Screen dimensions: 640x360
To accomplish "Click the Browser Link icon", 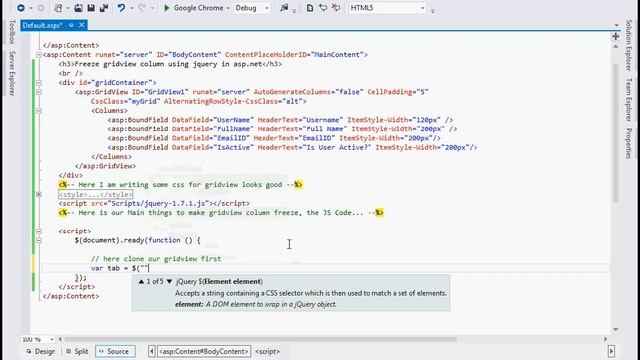I will (x=284, y=8).
